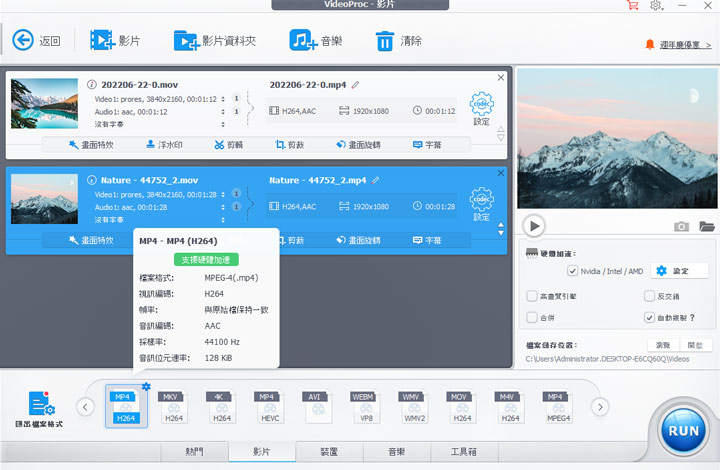Viewport: 720px width, 470px height.
Task: Add music using the 音樂 icon
Action: [303, 40]
